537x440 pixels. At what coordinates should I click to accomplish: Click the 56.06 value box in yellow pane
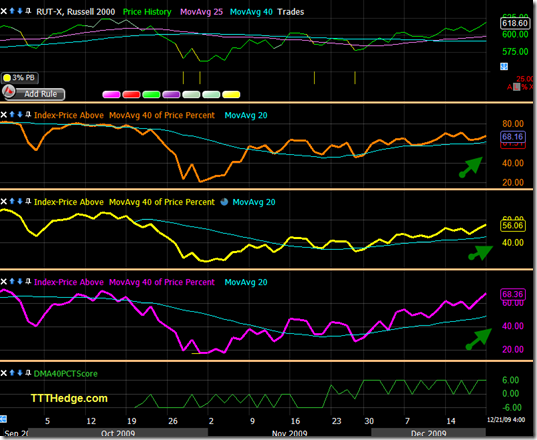512,226
